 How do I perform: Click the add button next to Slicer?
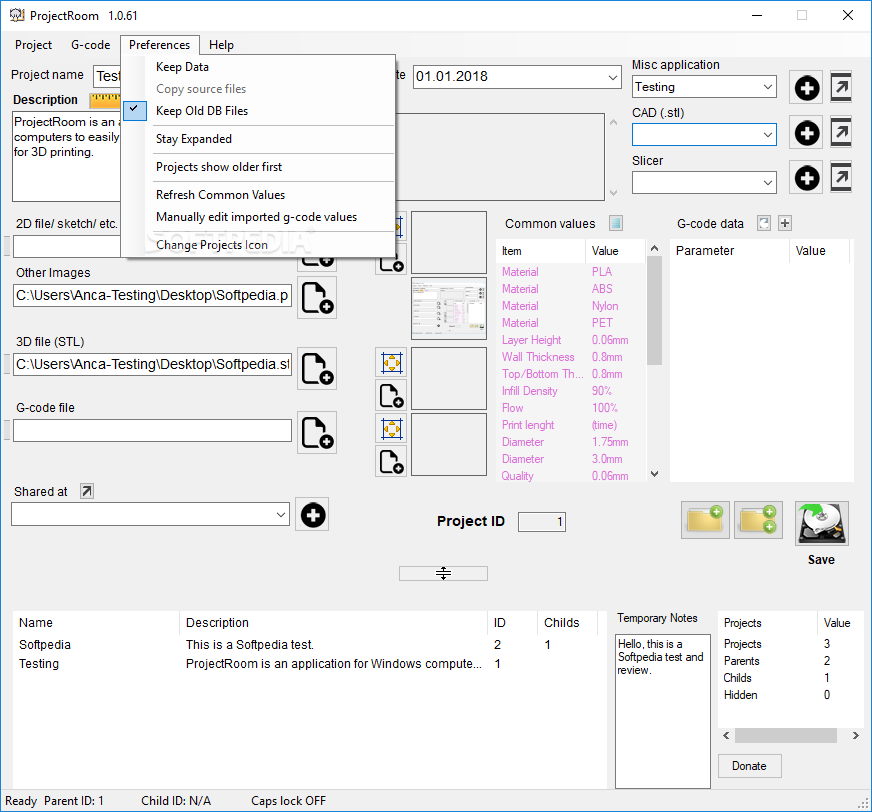(x=806, y=178)
